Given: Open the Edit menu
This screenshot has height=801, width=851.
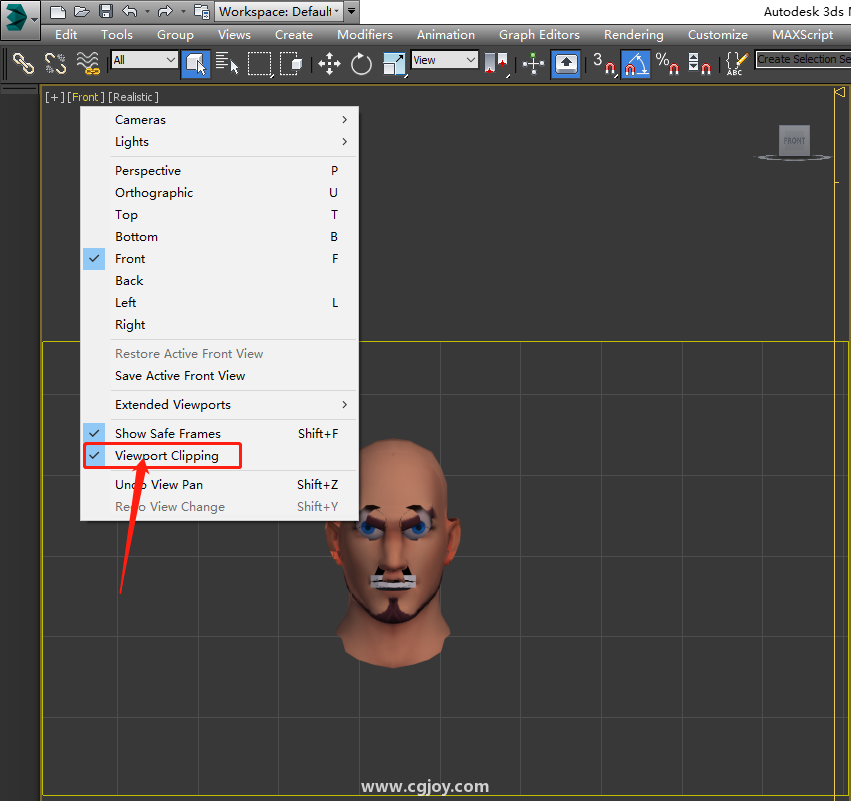Looking at the screenshot, I should click(x=66, y=35).
